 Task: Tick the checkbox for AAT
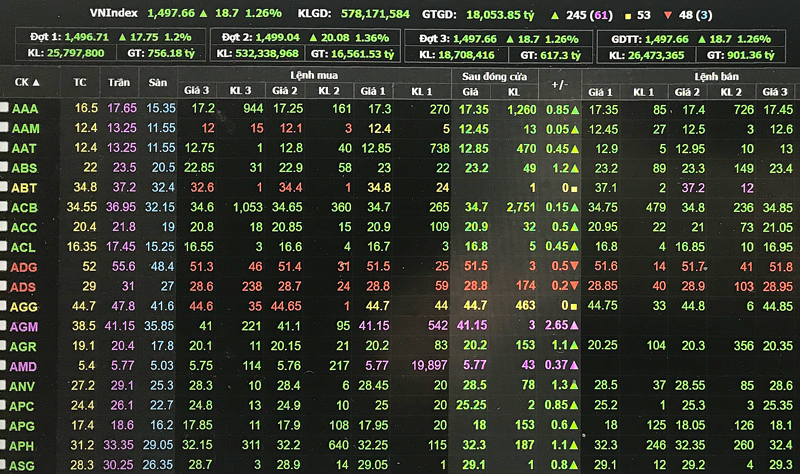point(4,147)
